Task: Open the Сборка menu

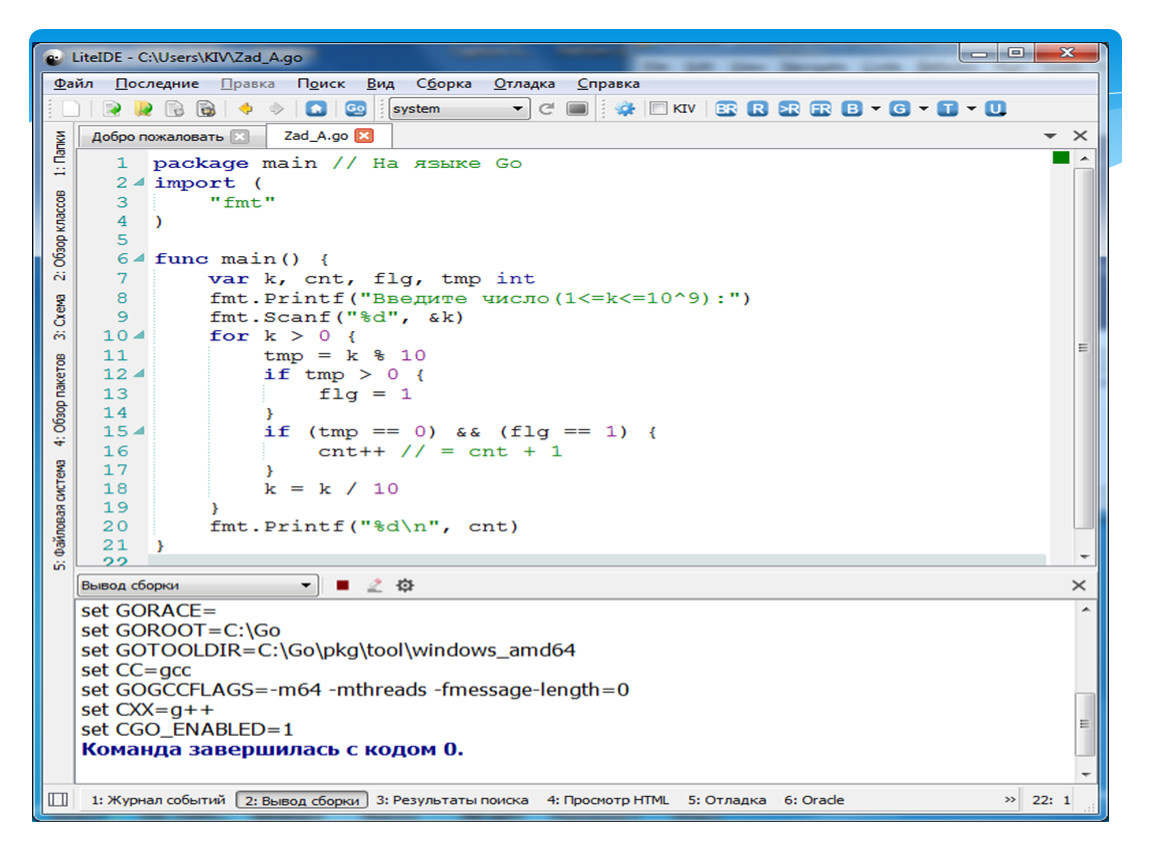Action: pyautogui.click(x=444, y=84)
